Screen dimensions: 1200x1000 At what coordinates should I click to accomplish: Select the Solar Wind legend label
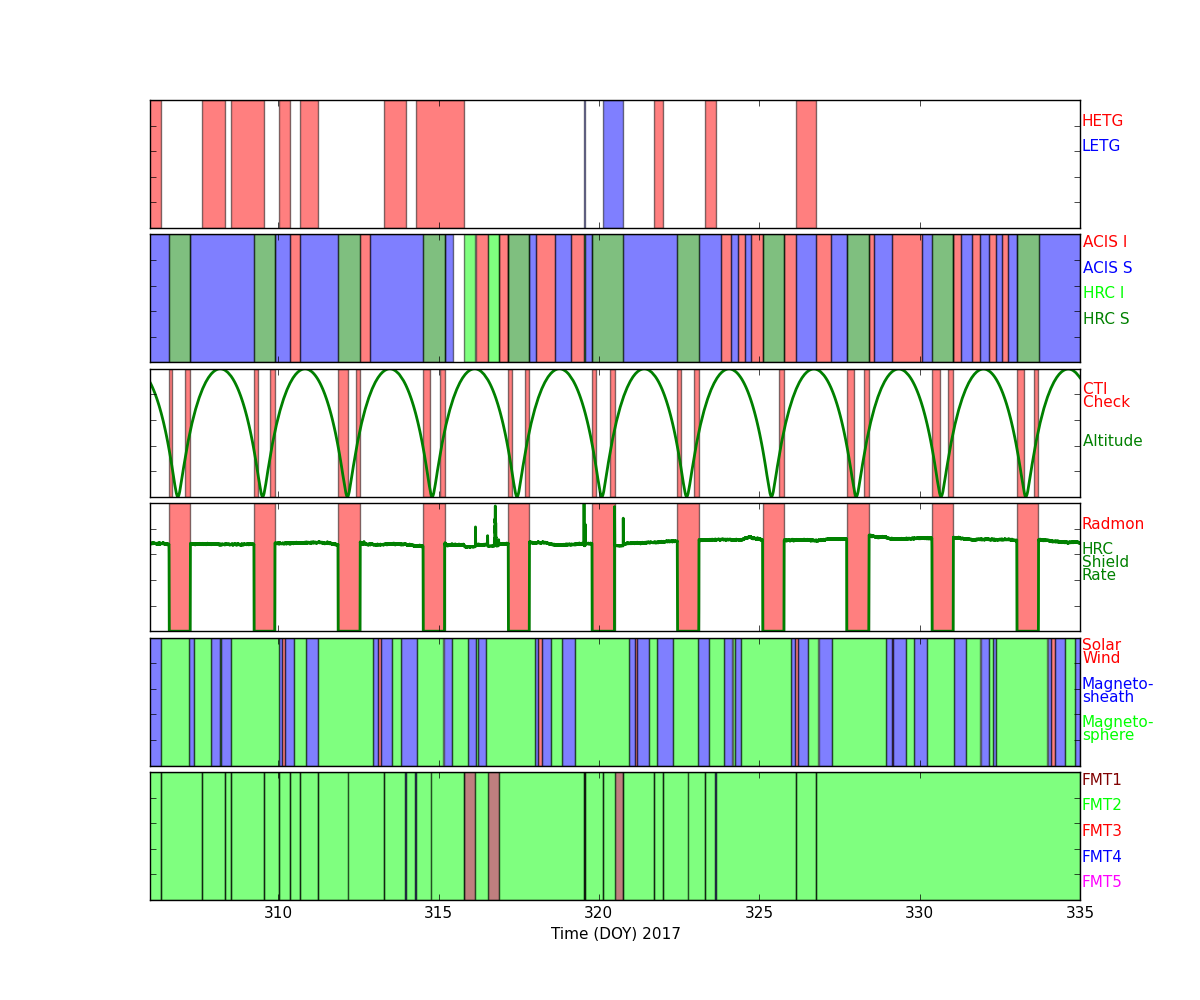pos(1101,652)
